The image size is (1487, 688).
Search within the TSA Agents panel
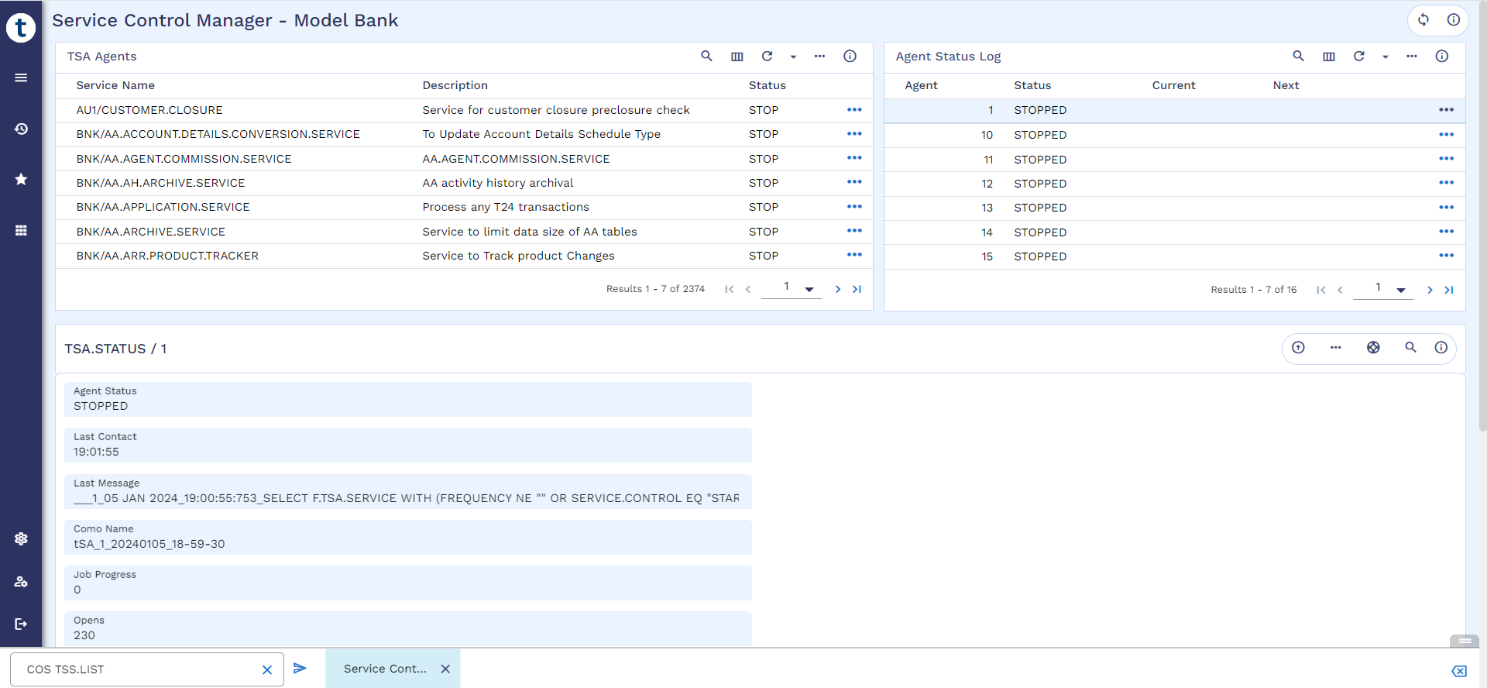[706, 57]
